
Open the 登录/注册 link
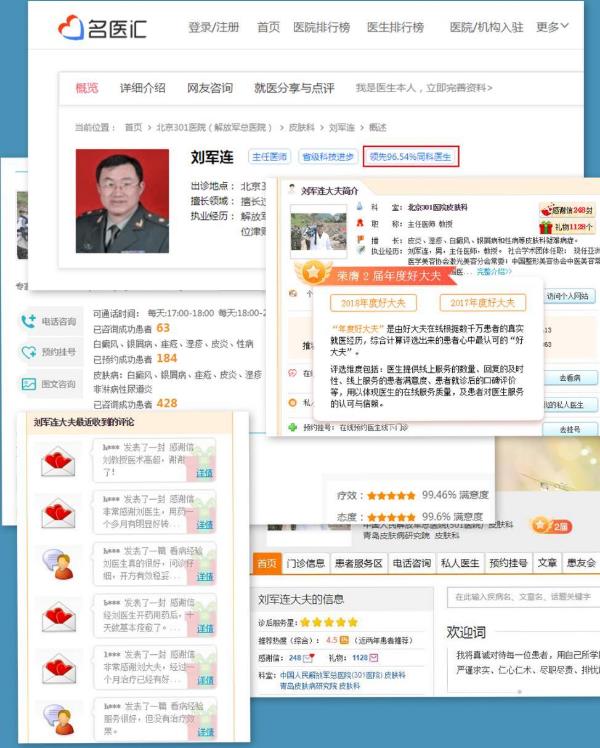click(x=213, y=27)
